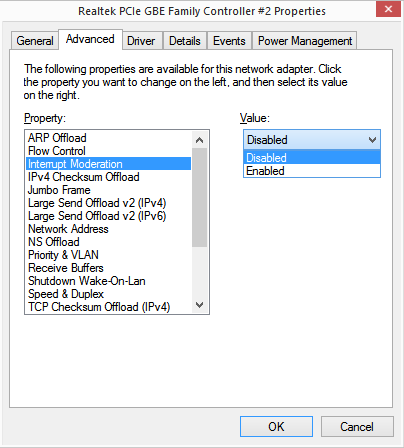Screen dimensions: 404x448
Task: Select Shutdown Wake-On-Lan property
Action: [108, 281]
